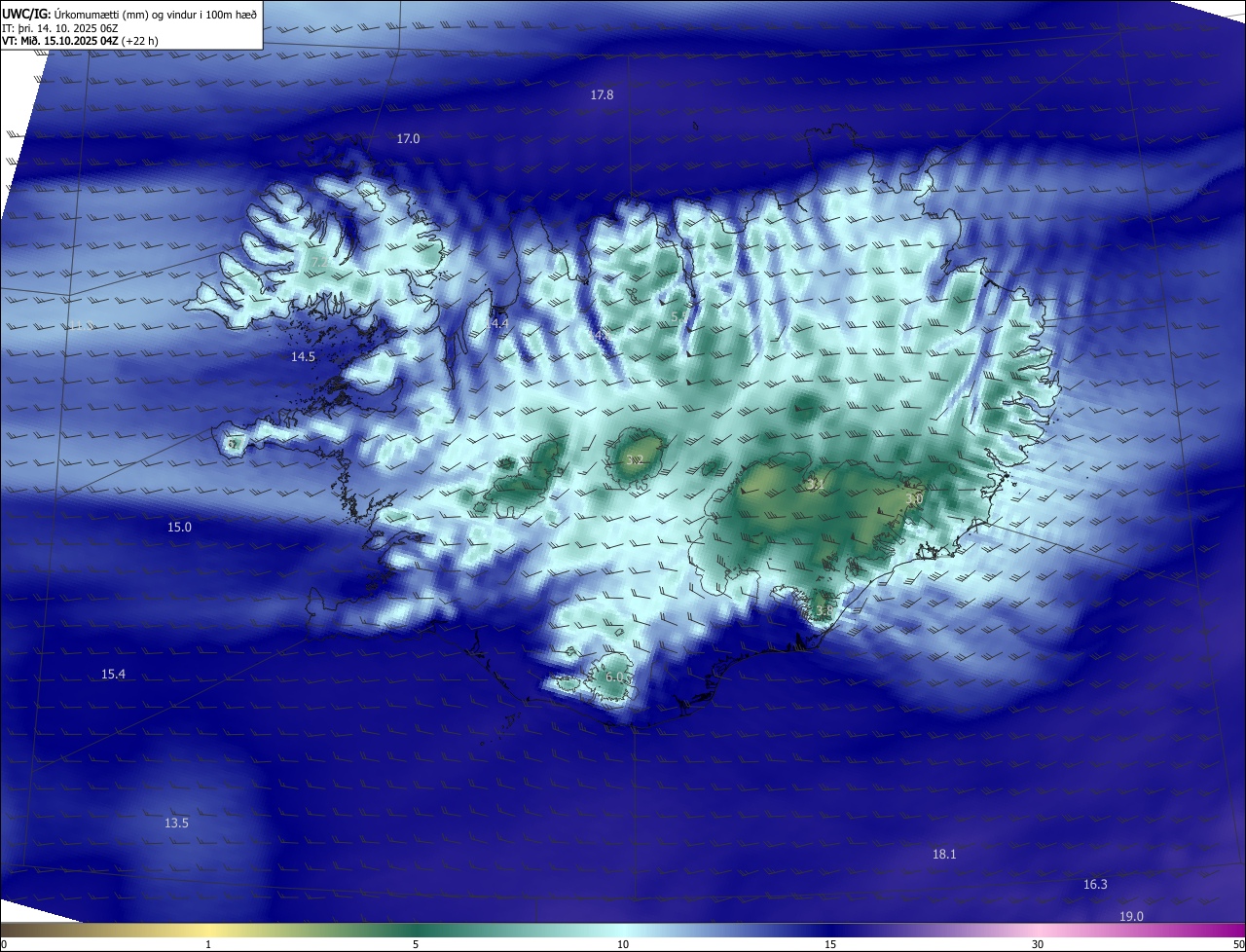Click the valid time line 'VT: Mið. 15.10.2025 04Z (+22 h)'

[80, 42]
